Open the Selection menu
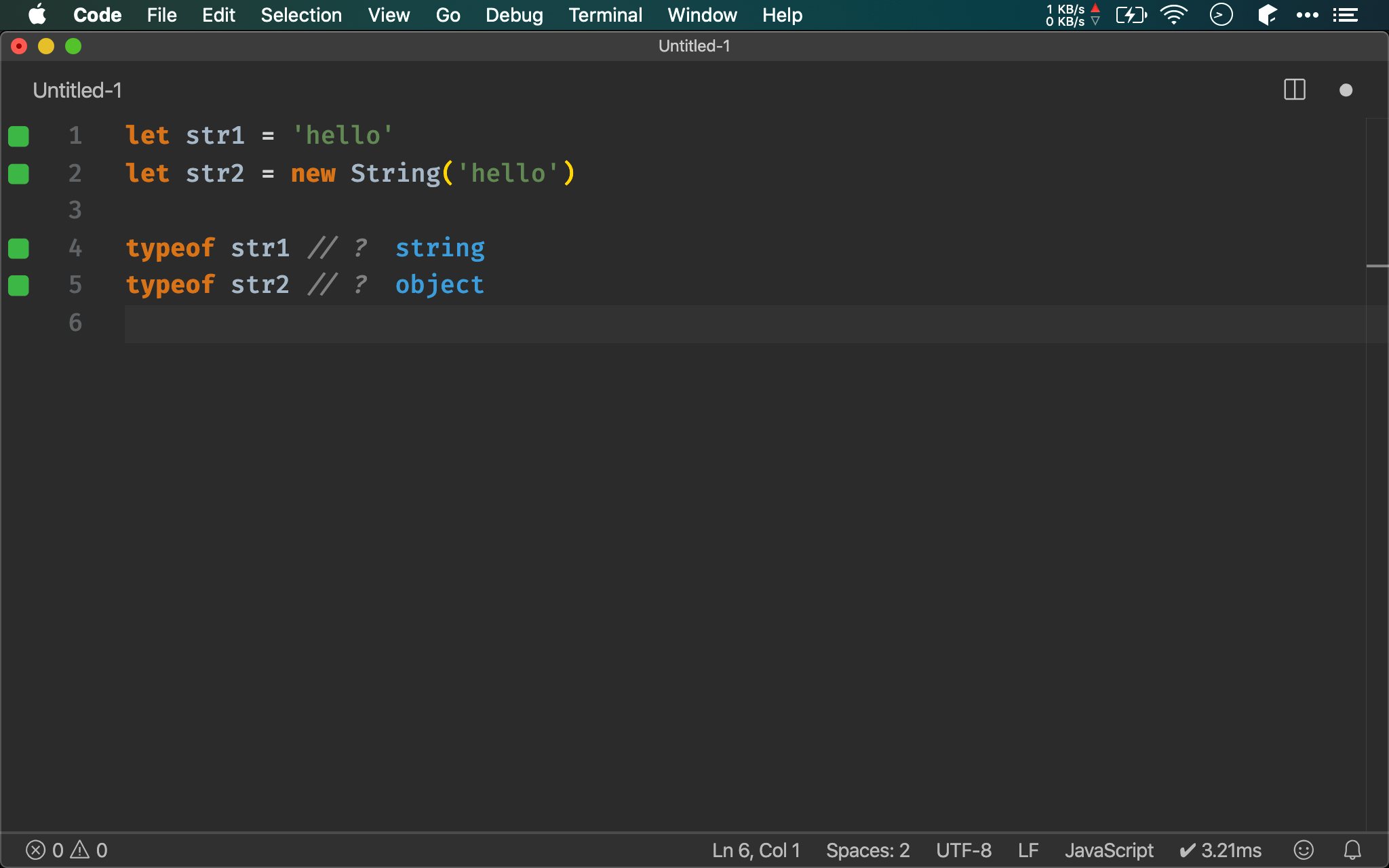This screenshot has width=1389, height=868. point(301,15)
